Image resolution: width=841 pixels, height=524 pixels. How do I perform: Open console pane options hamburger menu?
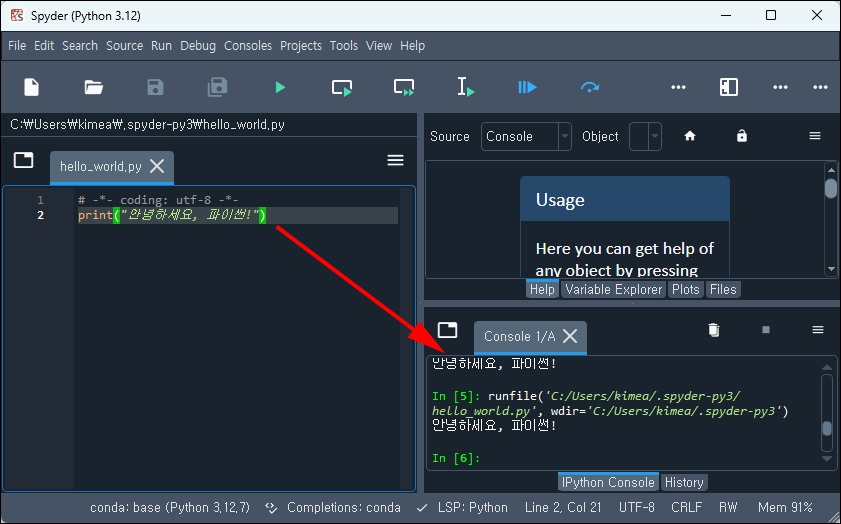[x=817, y=330]
